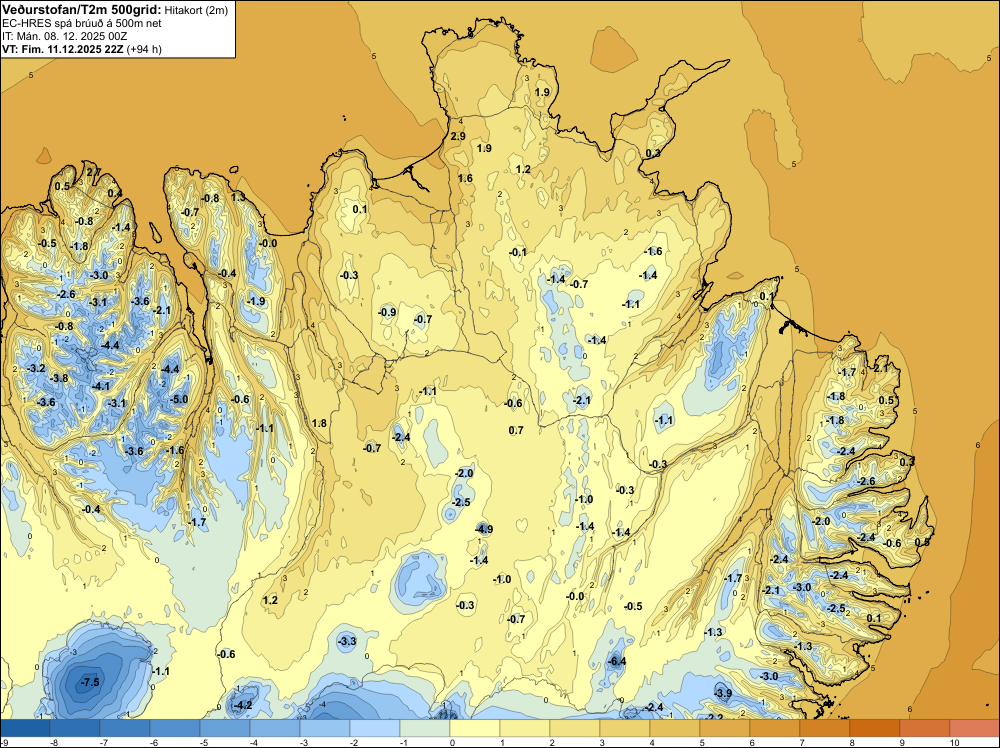Click the -2.6 value in the westfjords

66,295
